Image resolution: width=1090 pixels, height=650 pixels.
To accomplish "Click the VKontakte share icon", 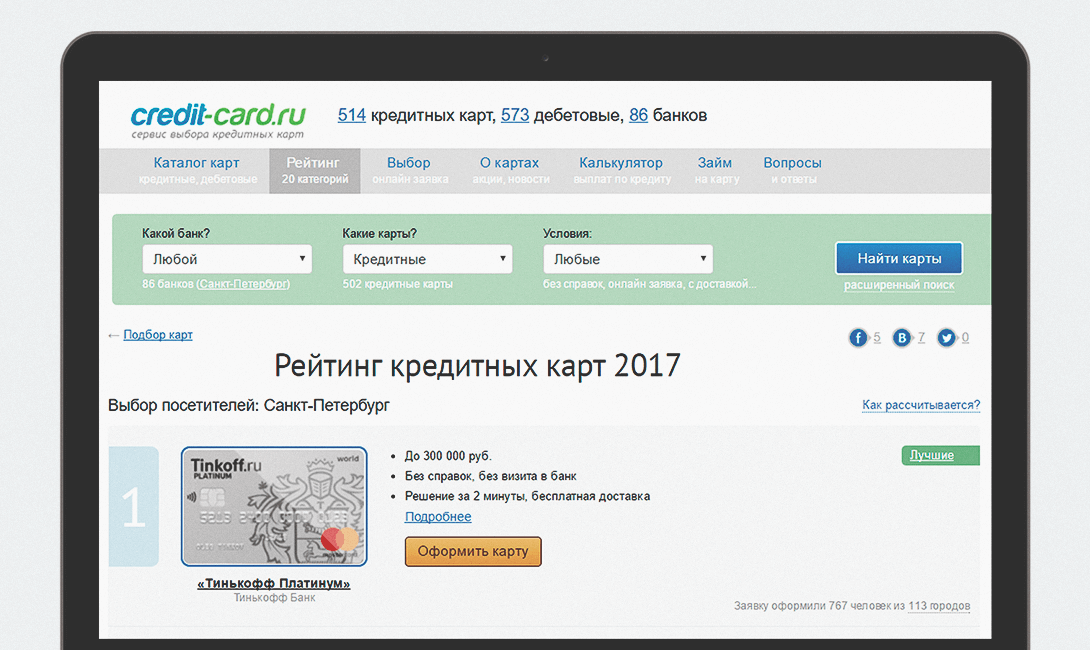I will tap(902, 338).
